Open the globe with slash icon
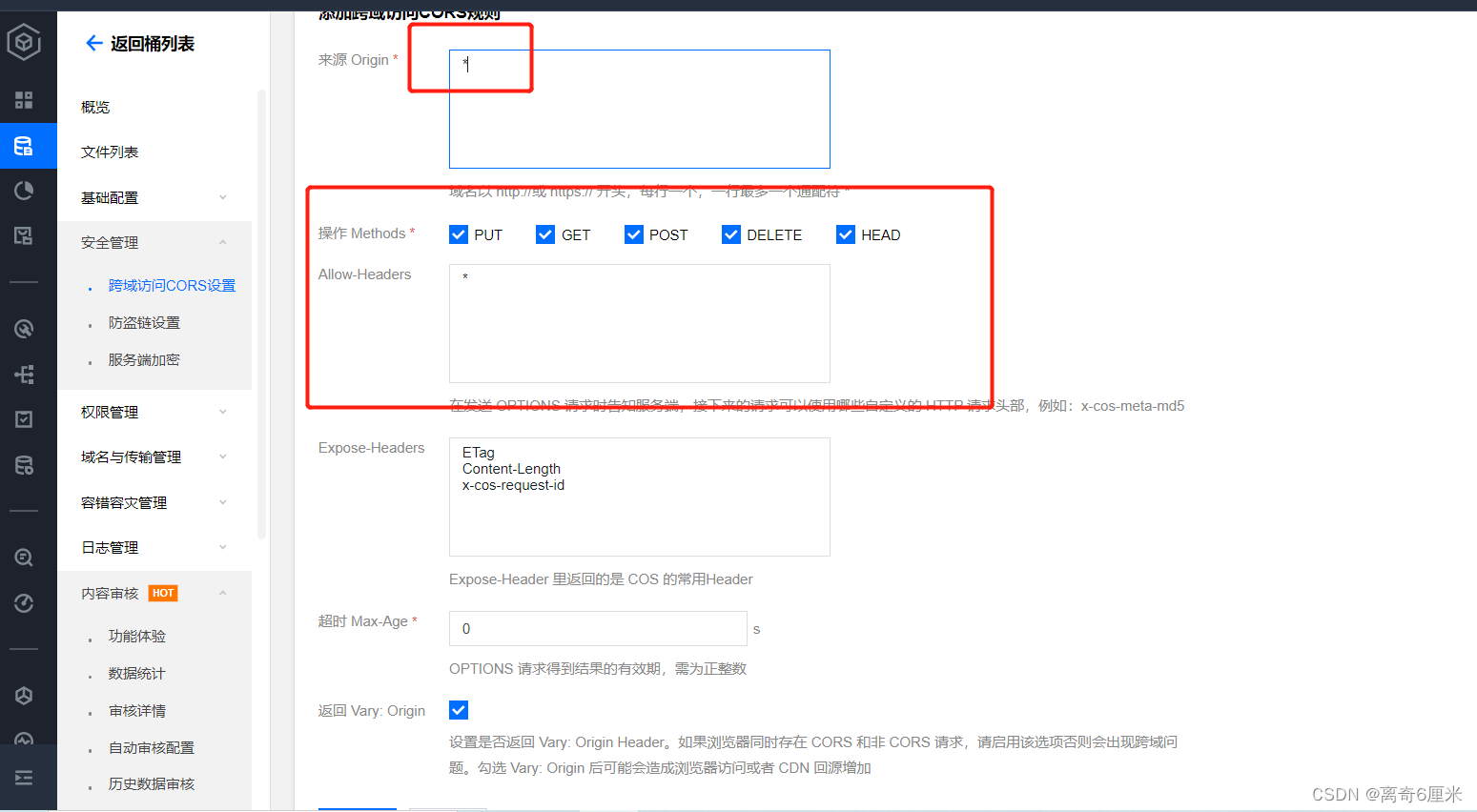Image resolution: width=1477 pixels, height=812 pixels. 24,329
